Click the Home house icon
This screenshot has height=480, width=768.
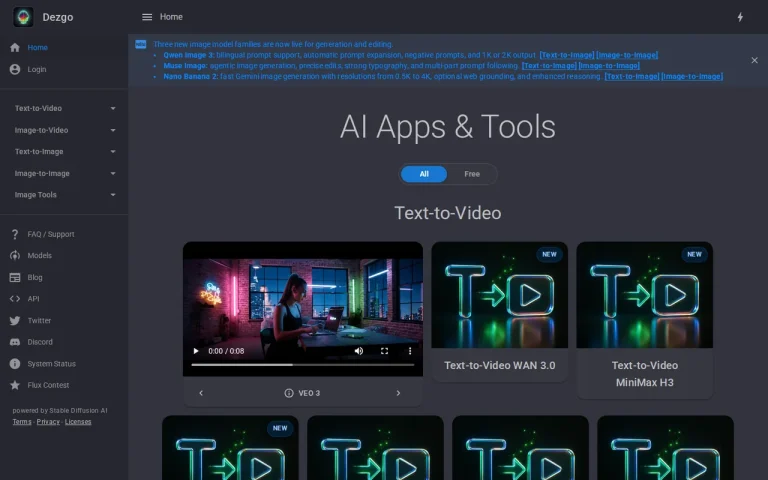pyautogui.click(x=15, y=48)
